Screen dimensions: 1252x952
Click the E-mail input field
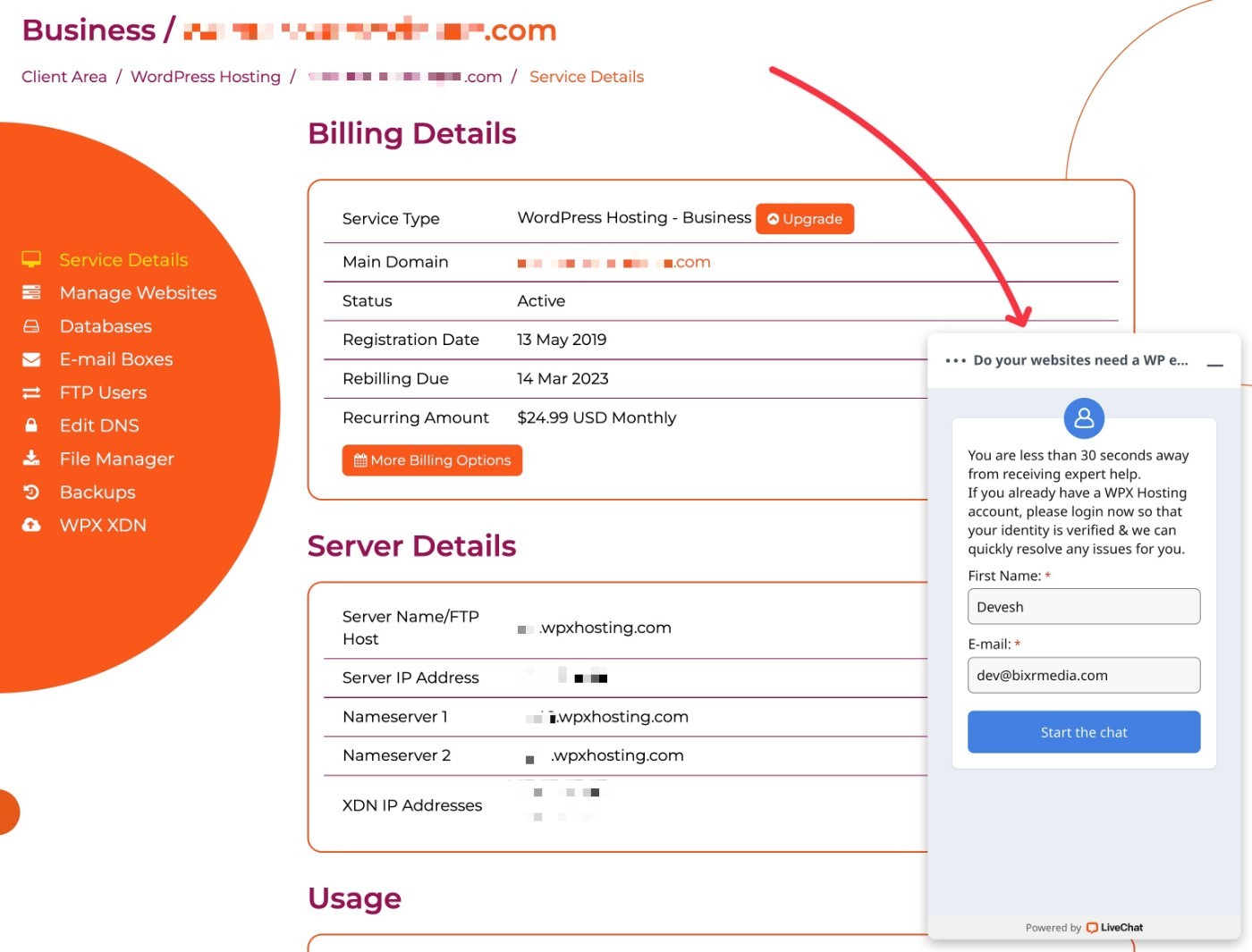pos(1084,675)
